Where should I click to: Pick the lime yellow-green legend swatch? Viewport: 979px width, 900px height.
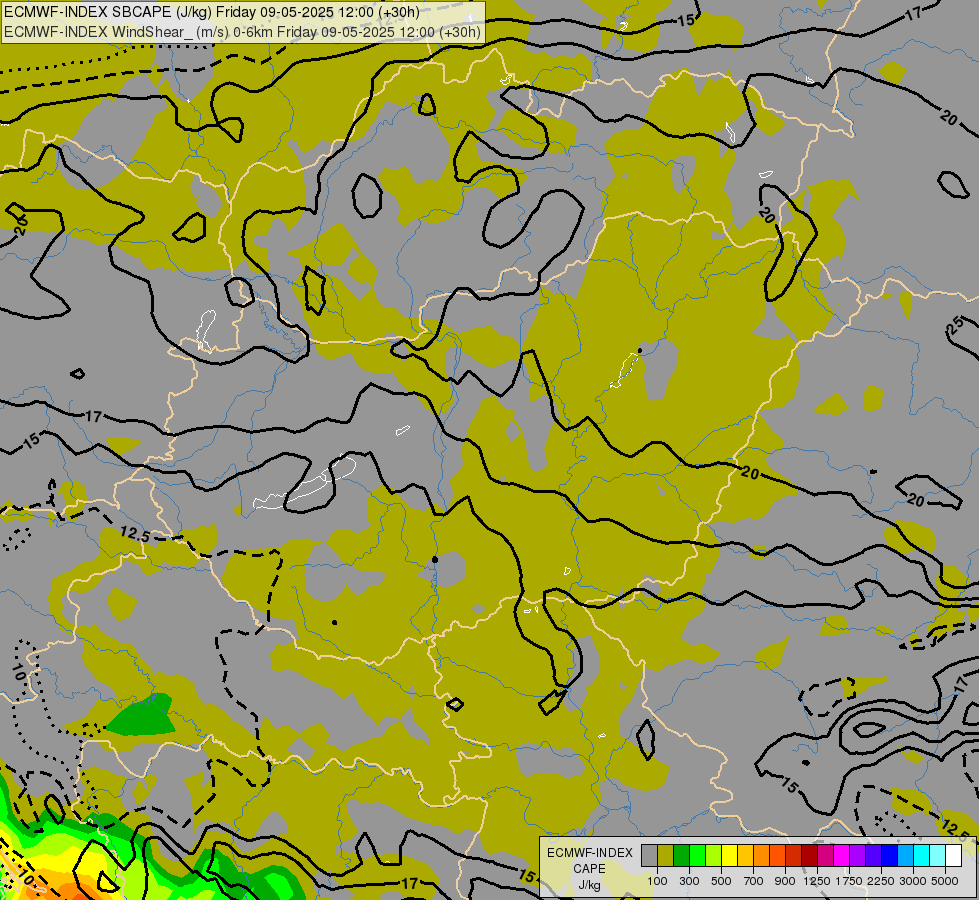(x=713, y=856)
